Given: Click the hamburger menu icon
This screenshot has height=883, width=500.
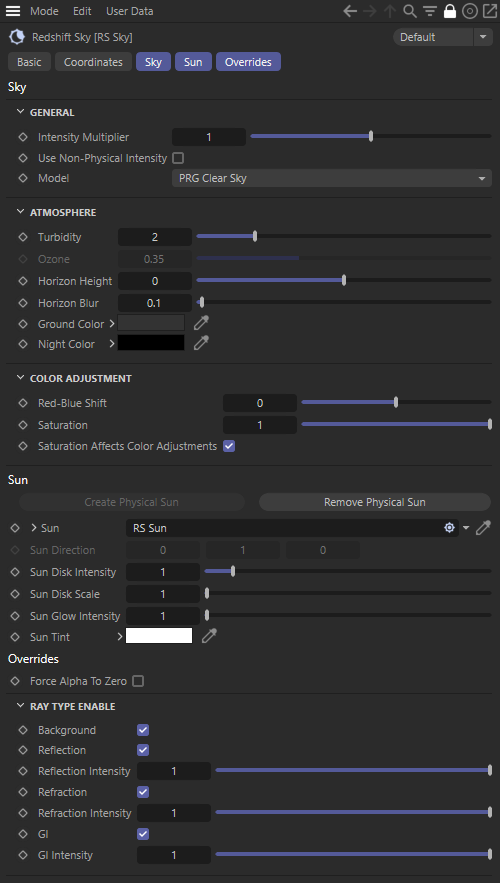Looking at the screenshot, I should pyautogui.click(x=12, y=11).
